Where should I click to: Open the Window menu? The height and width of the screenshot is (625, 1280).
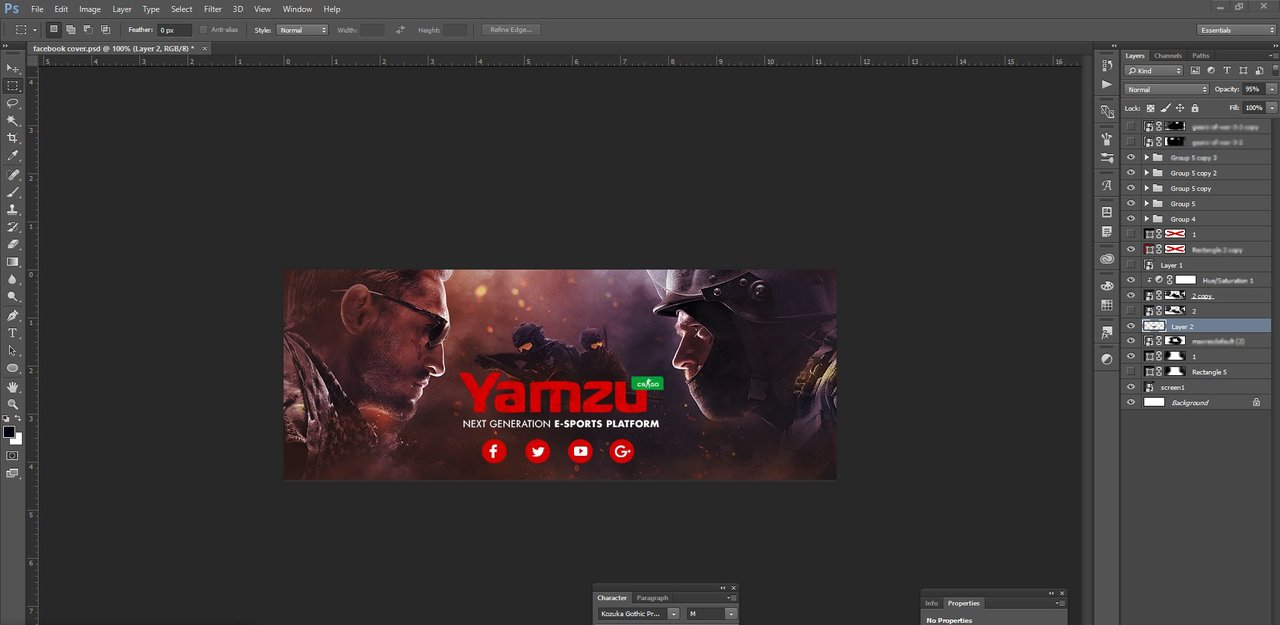297,9
